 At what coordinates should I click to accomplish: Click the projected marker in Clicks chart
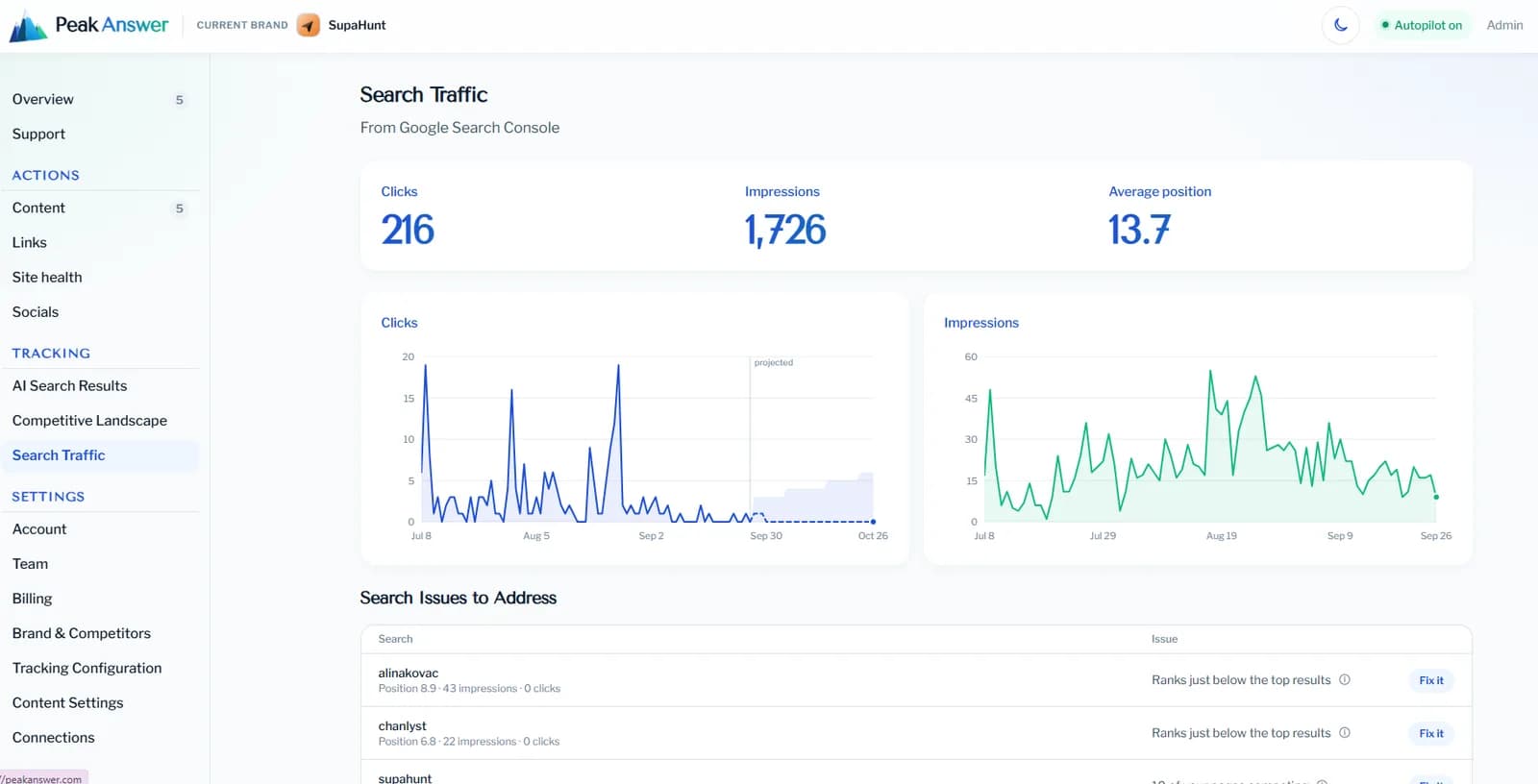pos(773,362)
